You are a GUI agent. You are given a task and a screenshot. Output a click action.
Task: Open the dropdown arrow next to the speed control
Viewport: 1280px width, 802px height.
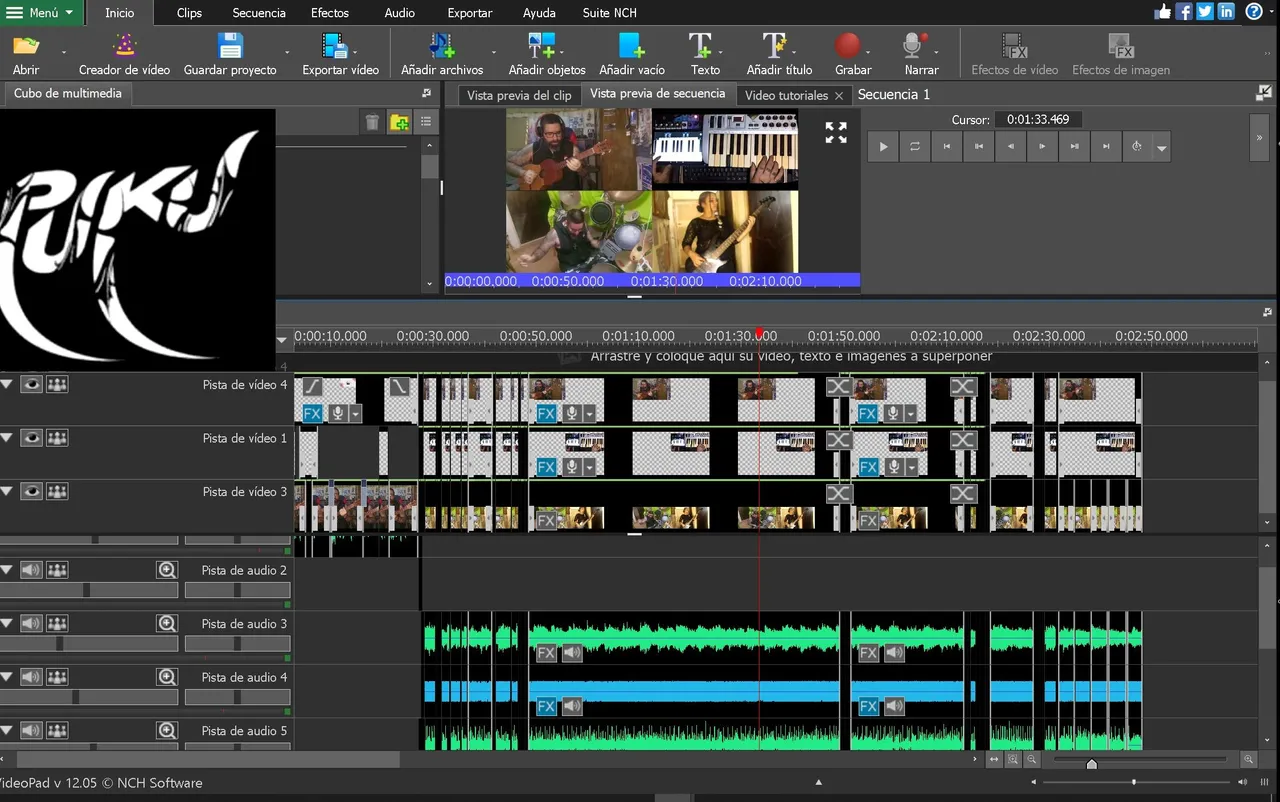1161,147
